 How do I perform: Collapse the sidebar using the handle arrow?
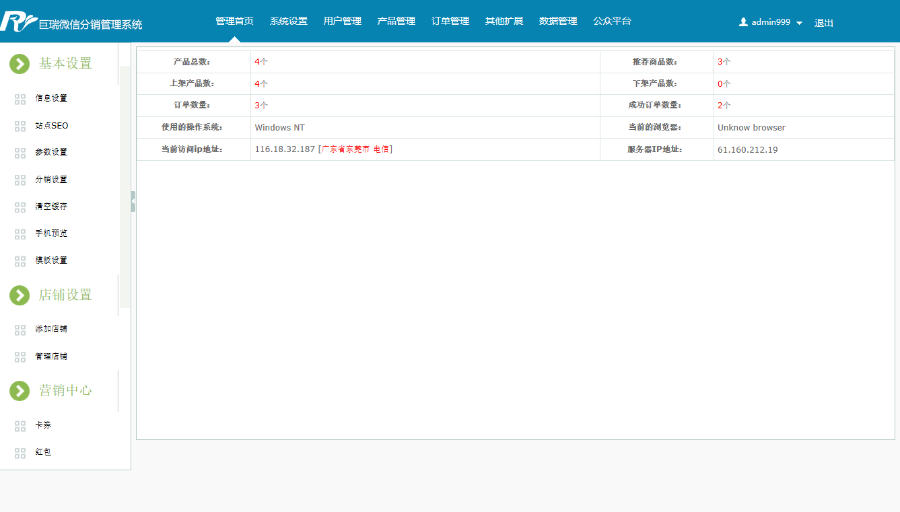coord(133,201)
